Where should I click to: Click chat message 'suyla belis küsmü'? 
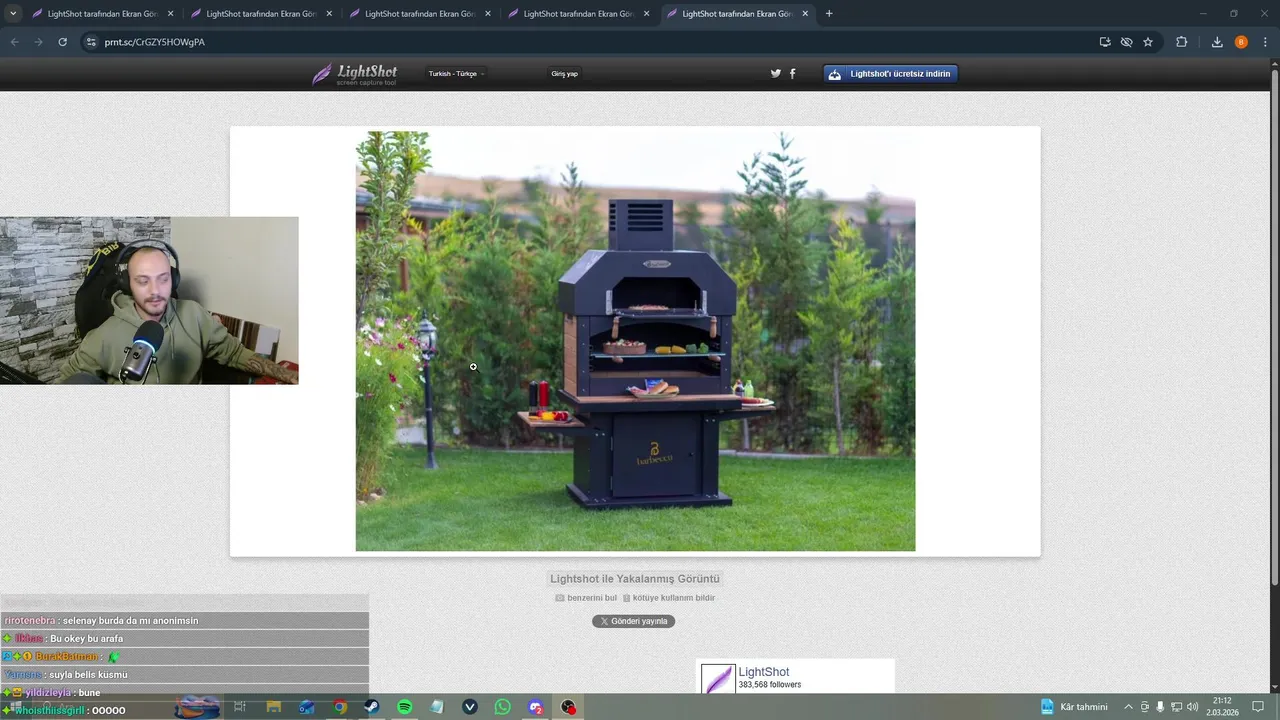pyautogui.click(x=88, y=675)
